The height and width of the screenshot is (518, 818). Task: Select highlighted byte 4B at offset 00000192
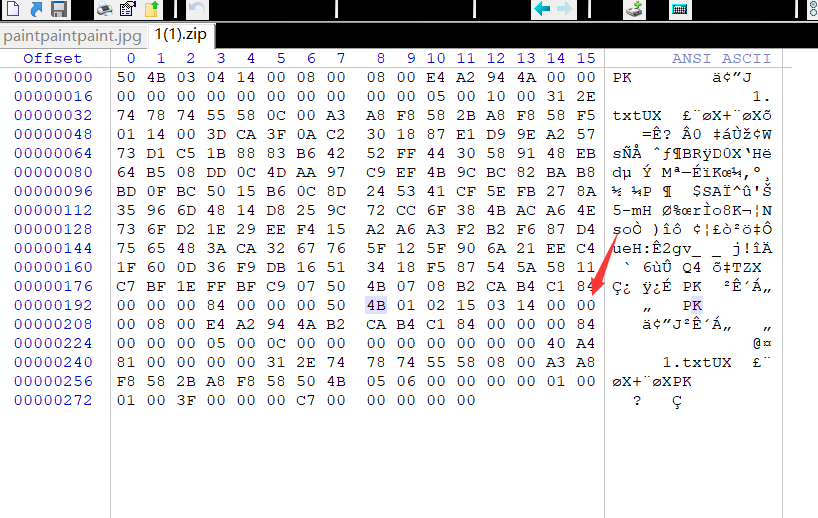(x=376, y=305)
